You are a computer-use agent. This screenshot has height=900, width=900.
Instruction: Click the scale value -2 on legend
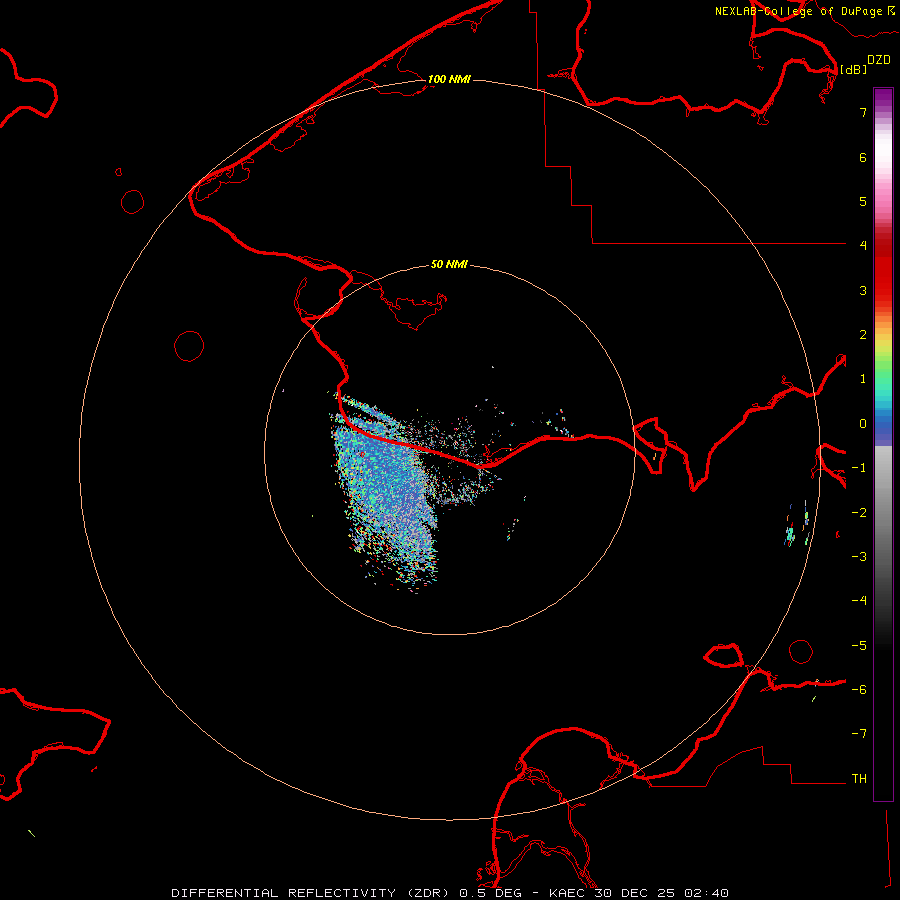pyautogui.click(x=859, y=512)
